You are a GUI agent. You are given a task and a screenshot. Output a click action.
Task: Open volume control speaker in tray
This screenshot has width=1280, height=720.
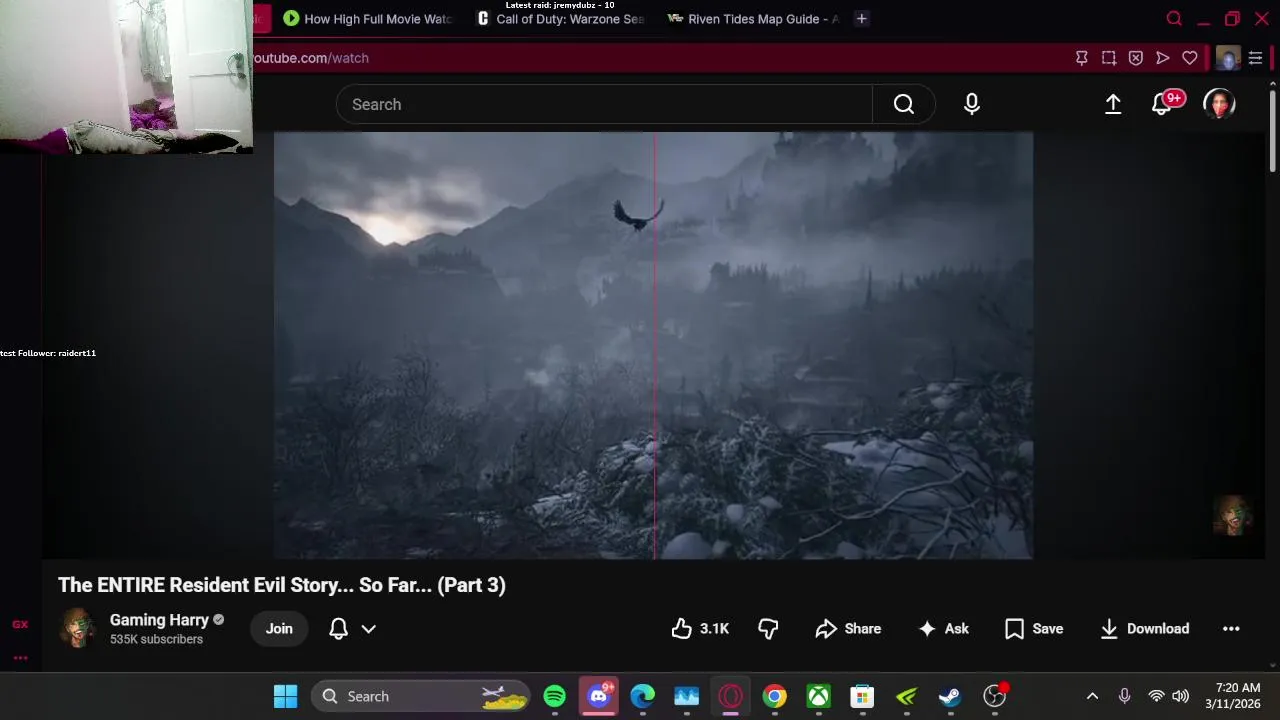point(1180,696)
